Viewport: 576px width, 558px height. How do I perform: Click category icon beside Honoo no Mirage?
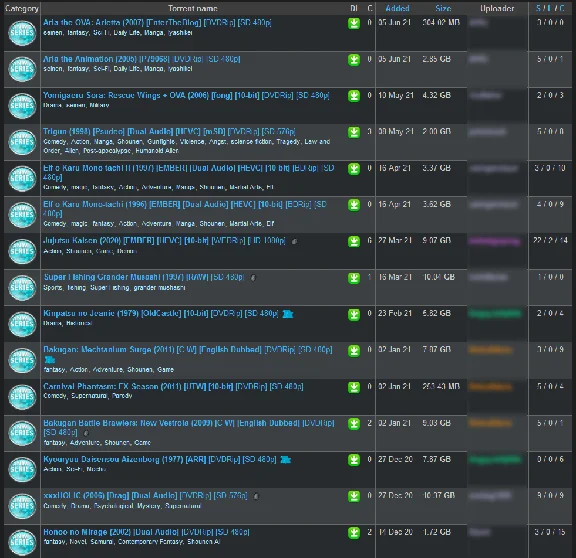(x=22, y=542)
